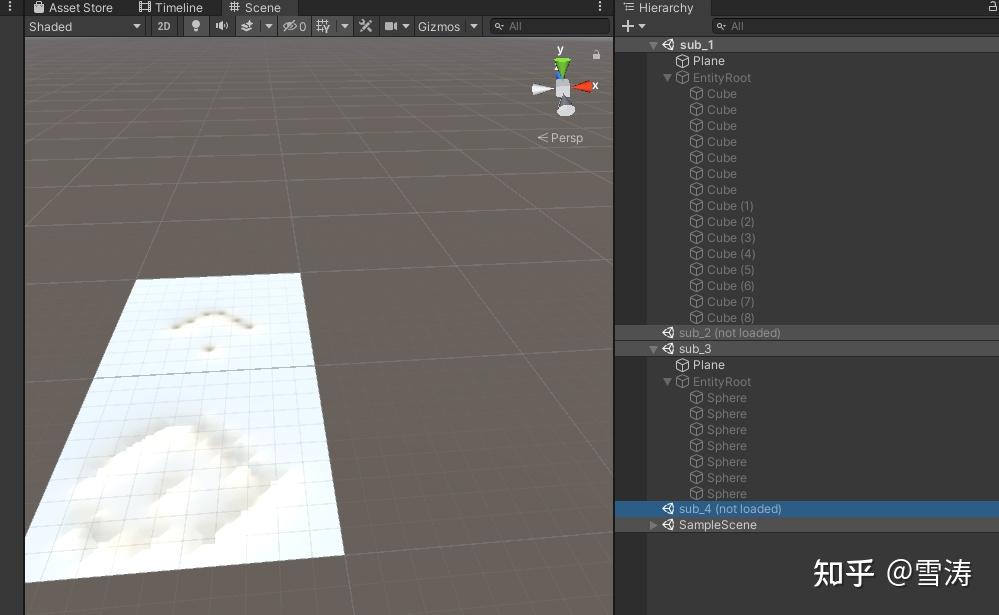Click the Hierarchy create plus button
Screen dimensions: 999x615
tap(628, 26)
